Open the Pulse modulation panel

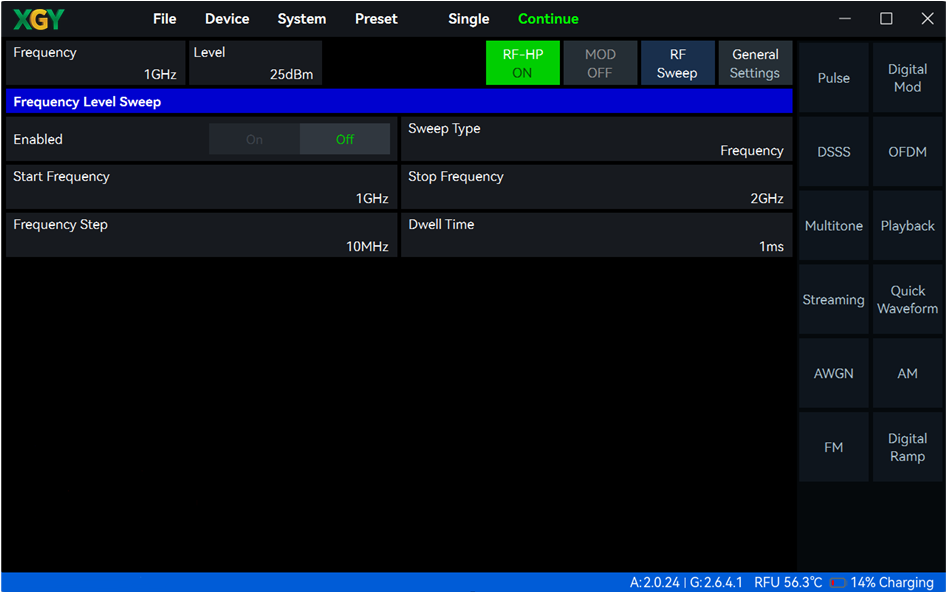click(833, 78)
